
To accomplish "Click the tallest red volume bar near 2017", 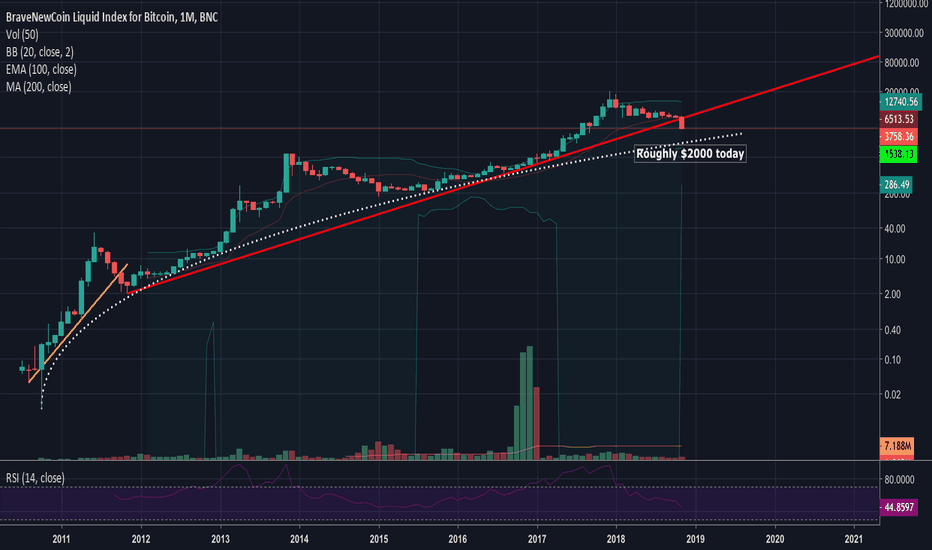I will point(536,423).
